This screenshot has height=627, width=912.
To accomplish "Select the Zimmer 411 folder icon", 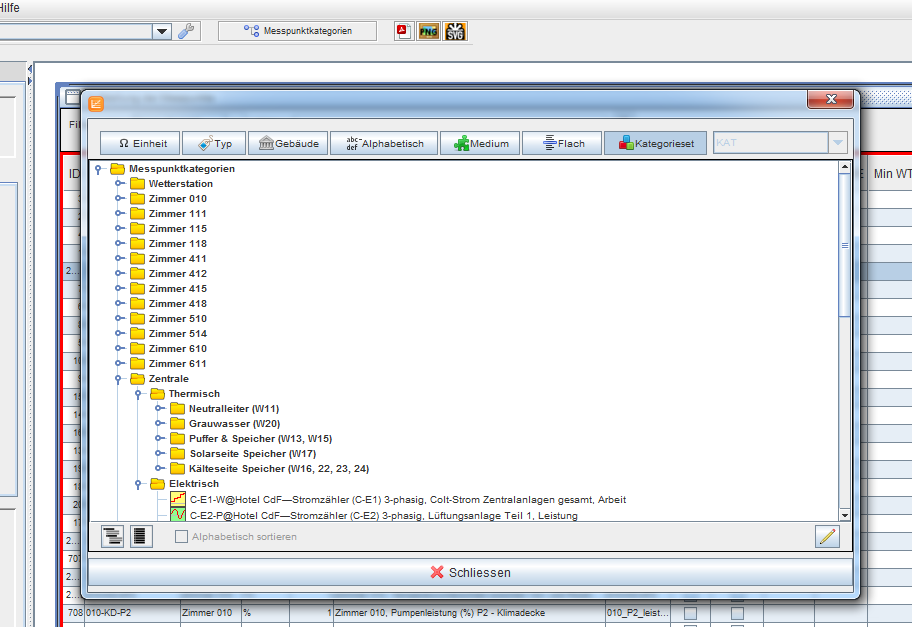I will (137, 258).
